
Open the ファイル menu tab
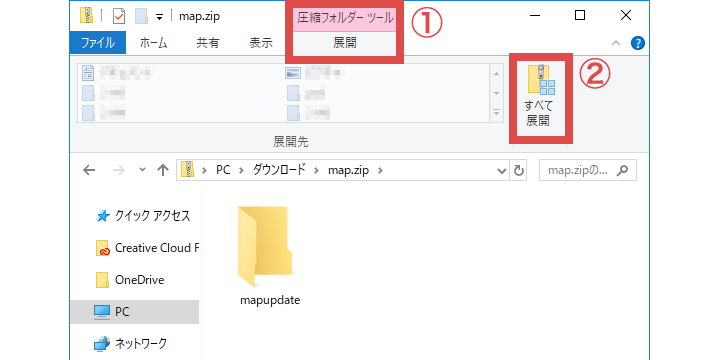[x=98, y=44]
